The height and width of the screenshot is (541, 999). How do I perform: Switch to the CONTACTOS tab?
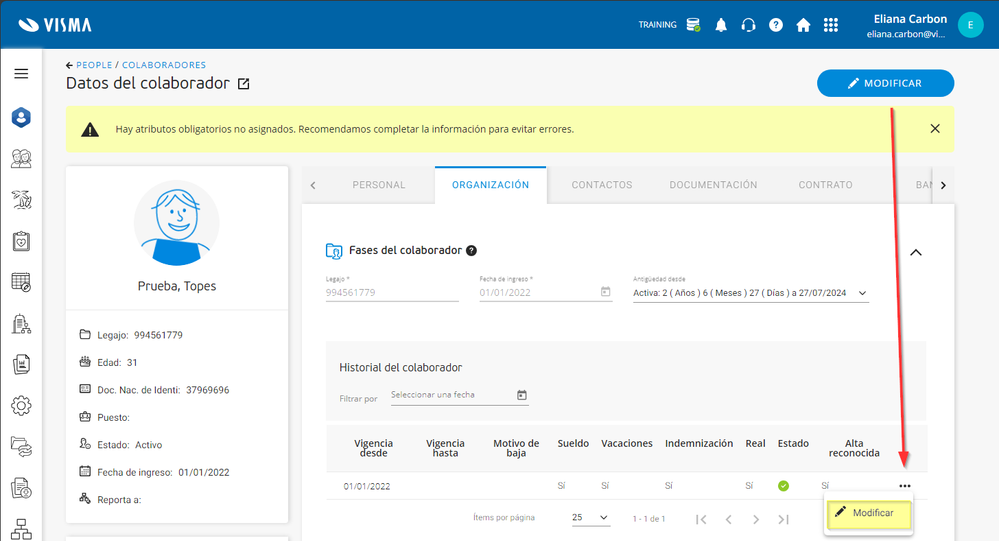point(602,185)
